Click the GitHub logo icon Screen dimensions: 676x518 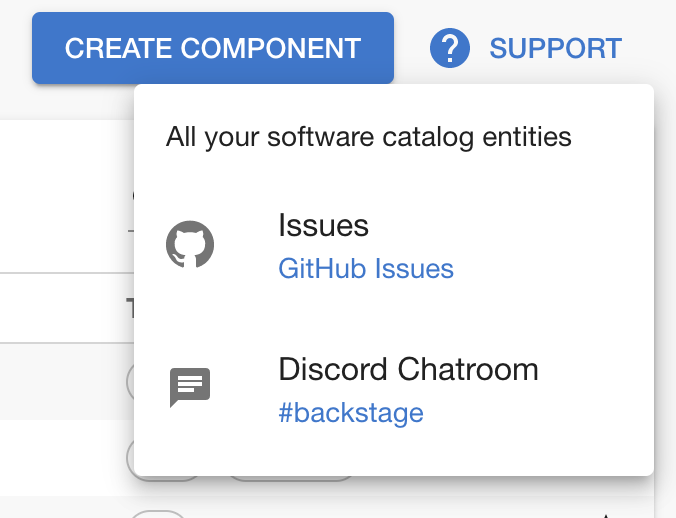190,244
